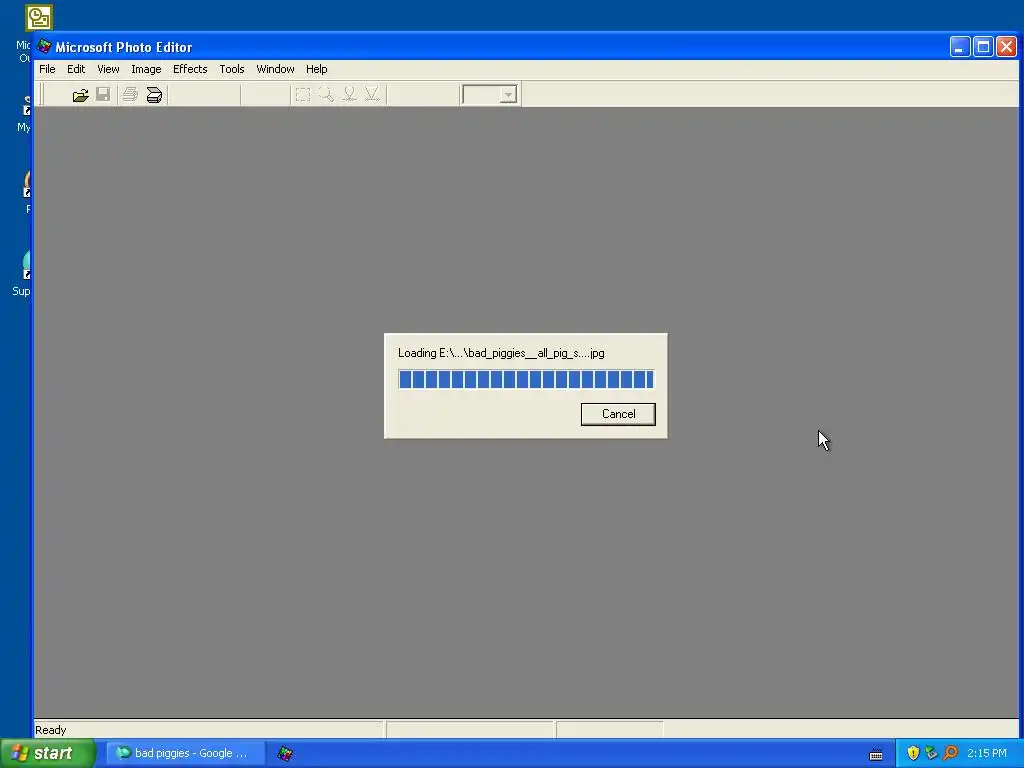Screen dimensions: 1024x768
Task: Switch to 'bad piggies - Google' taskbar window
Action: 185,753
